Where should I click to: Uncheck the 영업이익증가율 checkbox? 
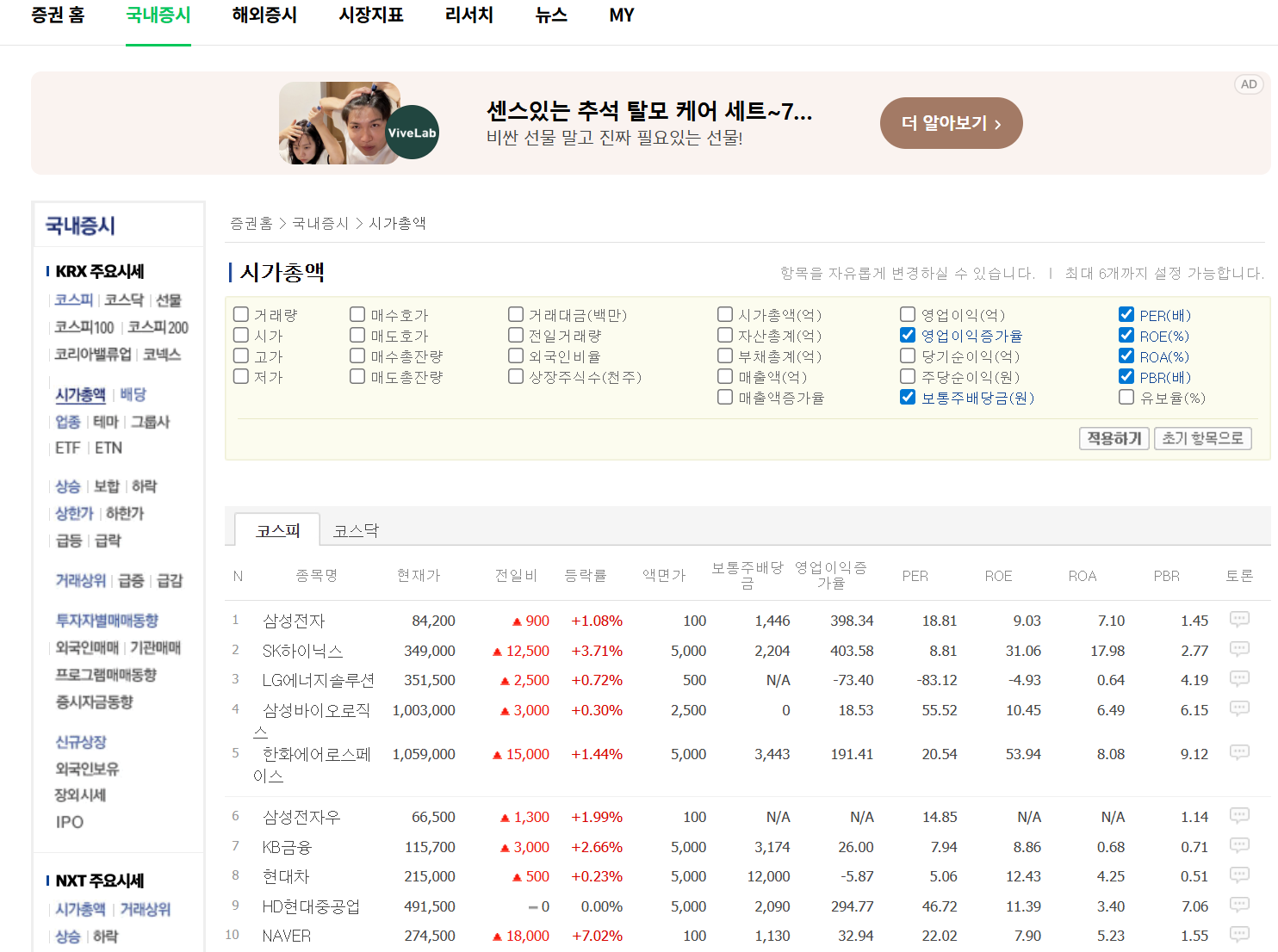click(908, 335)
